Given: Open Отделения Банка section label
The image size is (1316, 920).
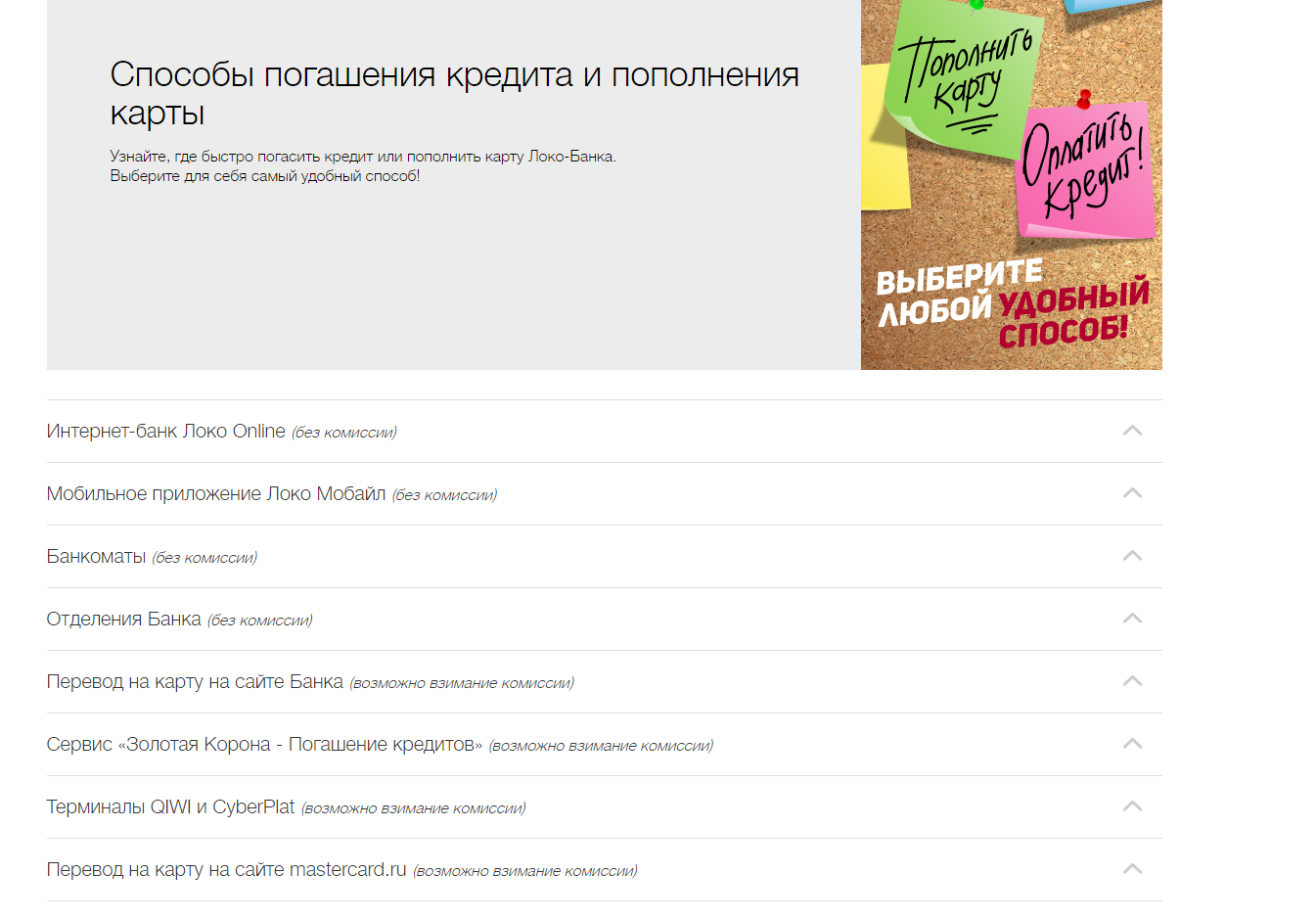Looking at the screenshot, I should coord(123,620).
